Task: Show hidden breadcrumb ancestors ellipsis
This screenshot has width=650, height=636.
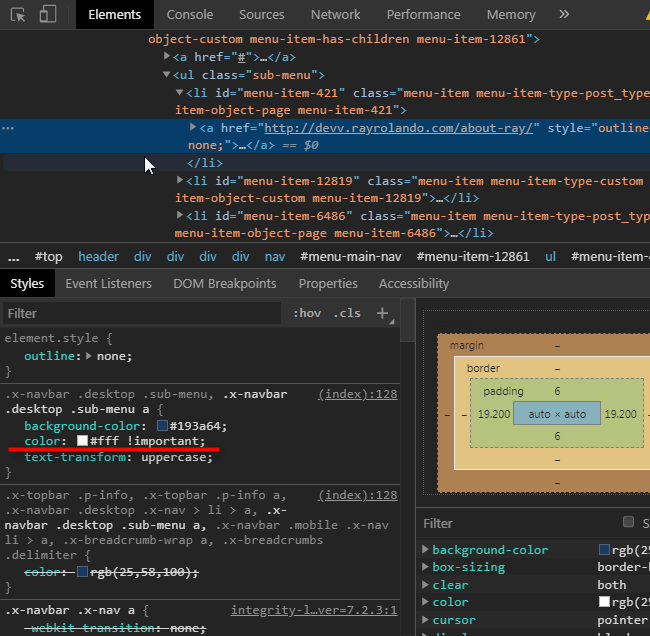Action: [x=14, y=257]
